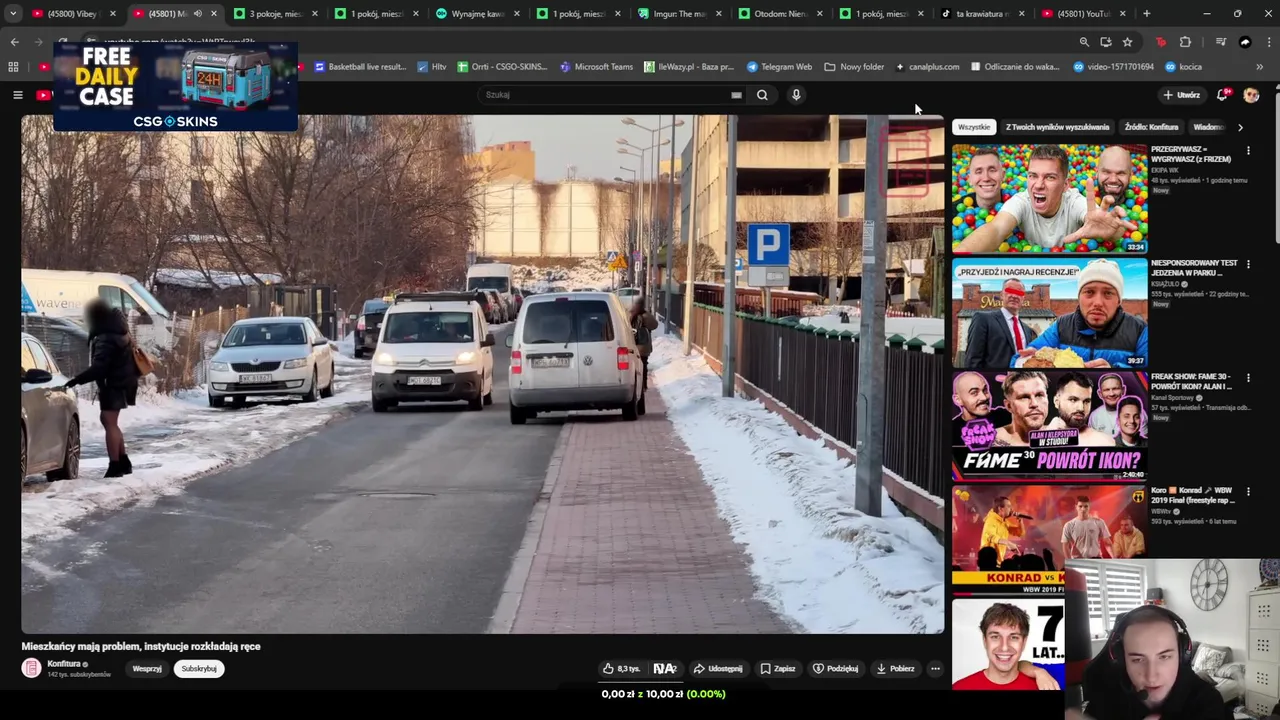Dislike the video
1280x720 pixels.
(665, 668)
